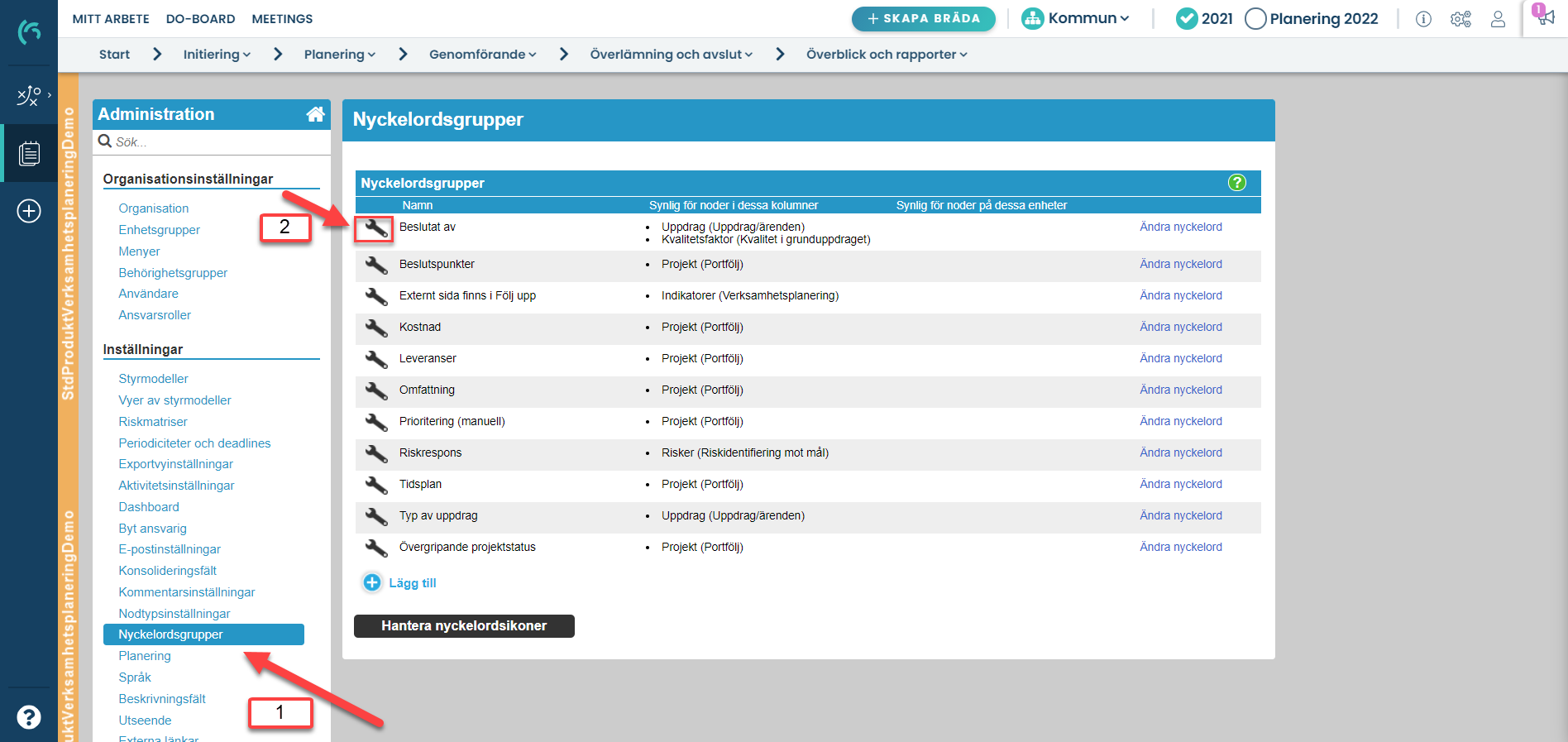
Task: Click the plus circle sidebar icon
Action: pos(29,211)
